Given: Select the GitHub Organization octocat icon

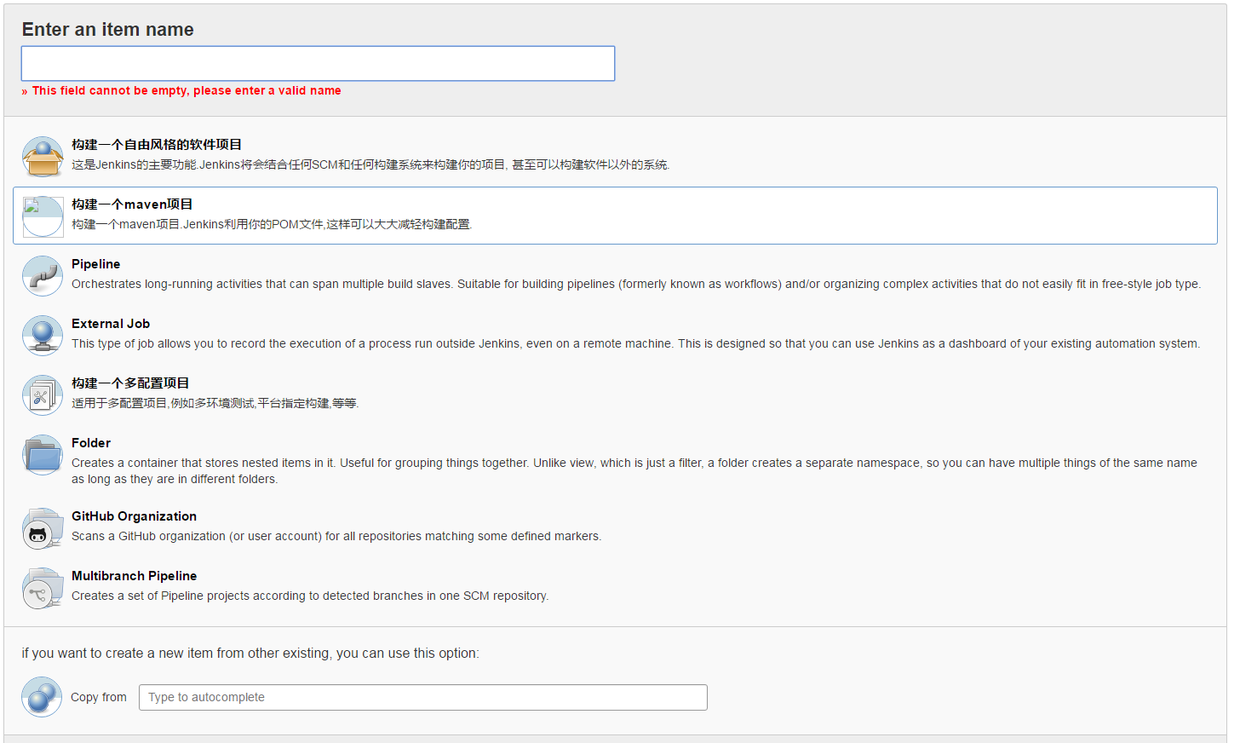Looking at the screenshot, I should click(42, 528).
